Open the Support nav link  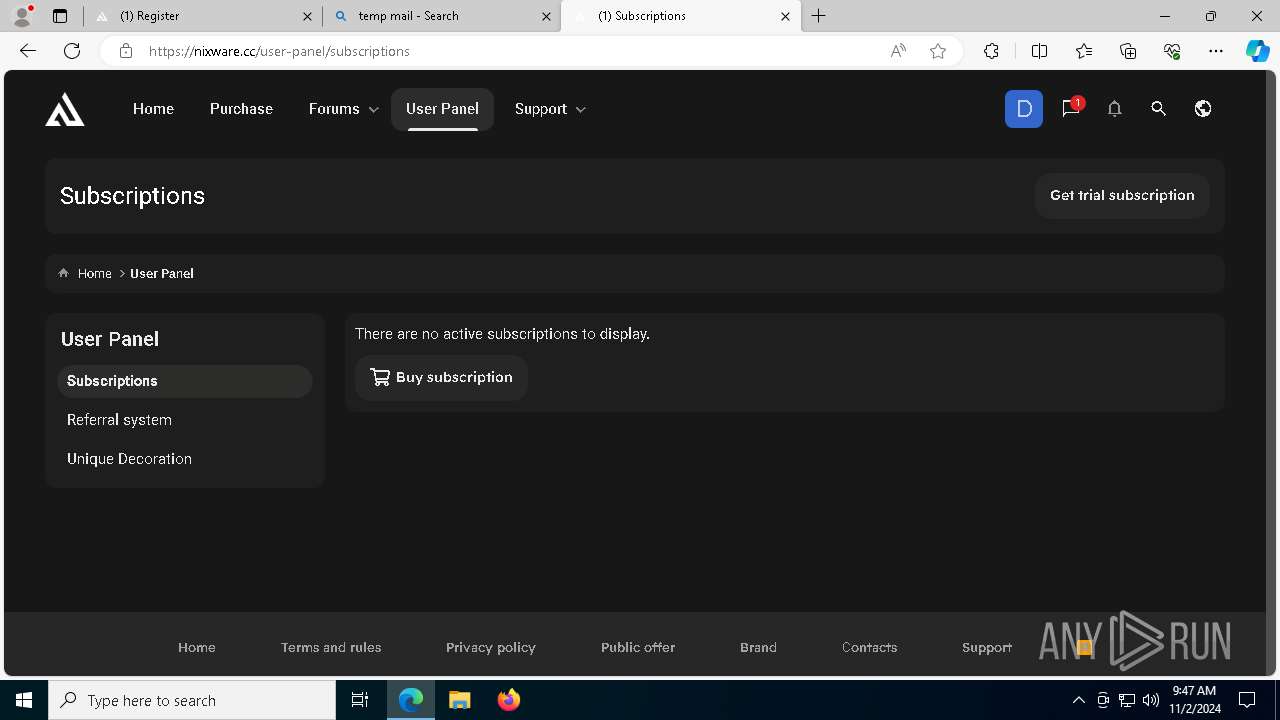coord(541,109)
